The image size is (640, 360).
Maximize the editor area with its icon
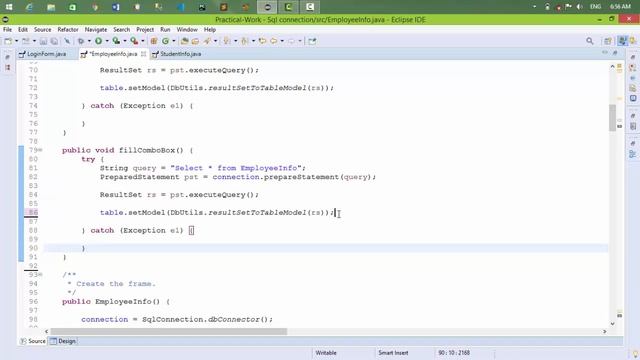coord(615,53)
